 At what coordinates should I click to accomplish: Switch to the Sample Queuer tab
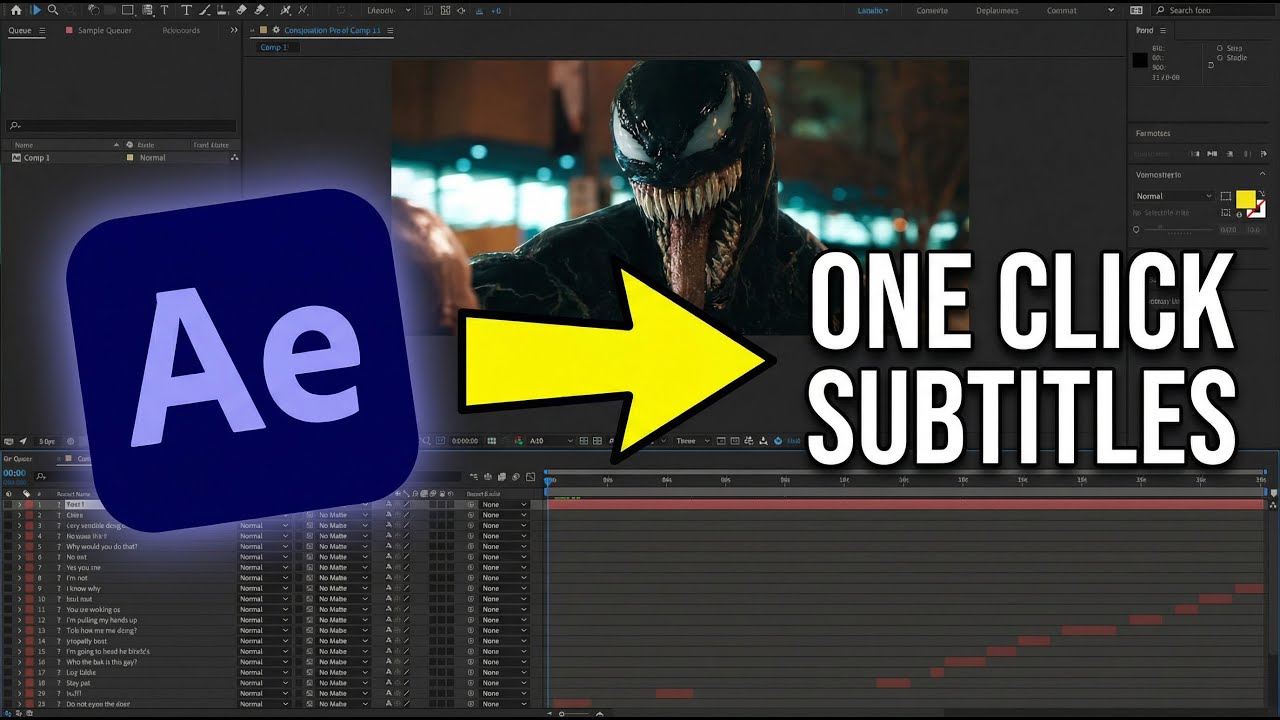tap(103, 31)
